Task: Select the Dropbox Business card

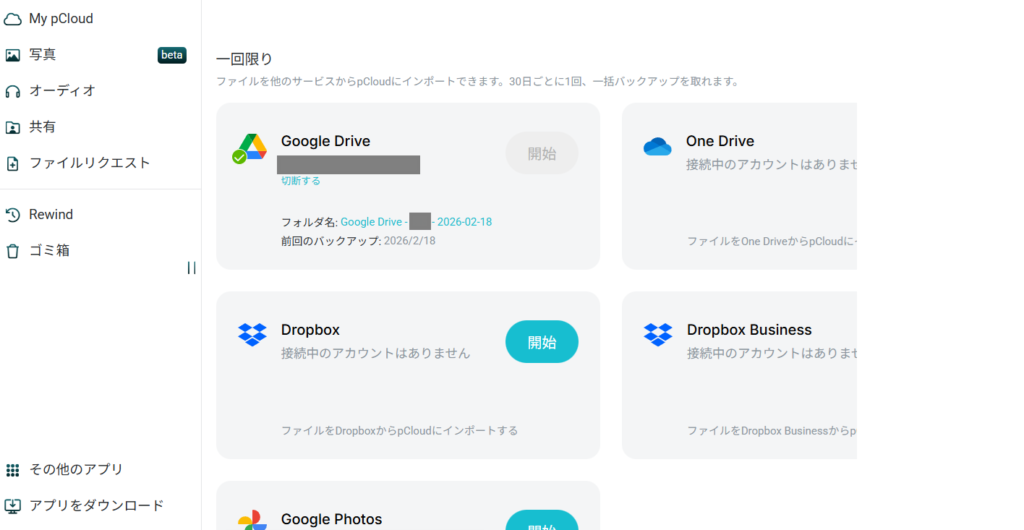Action: (740, 375)
